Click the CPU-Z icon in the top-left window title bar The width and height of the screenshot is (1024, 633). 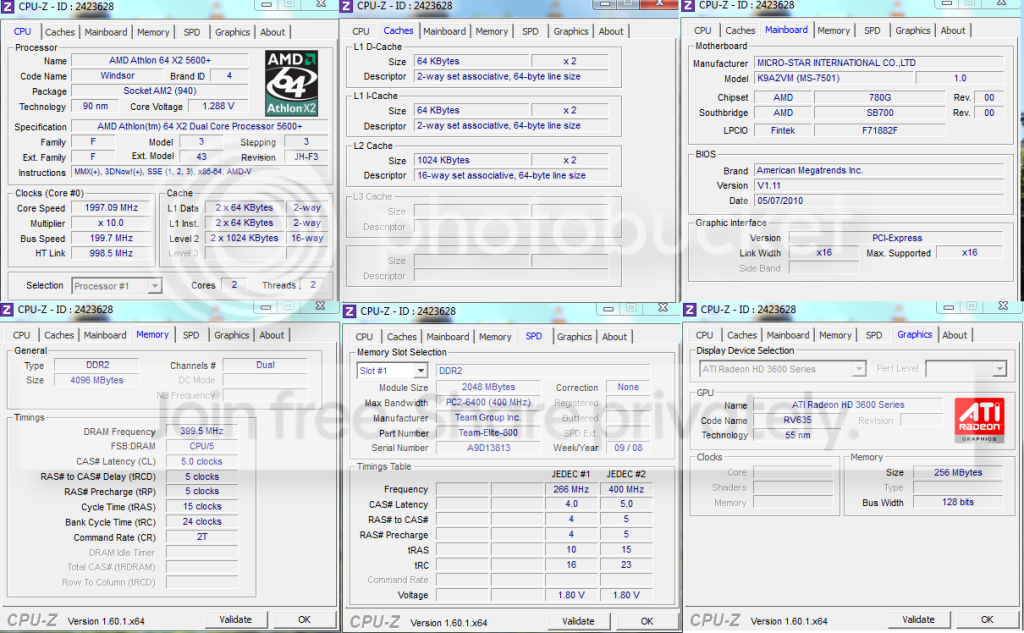tap(8, 7)
